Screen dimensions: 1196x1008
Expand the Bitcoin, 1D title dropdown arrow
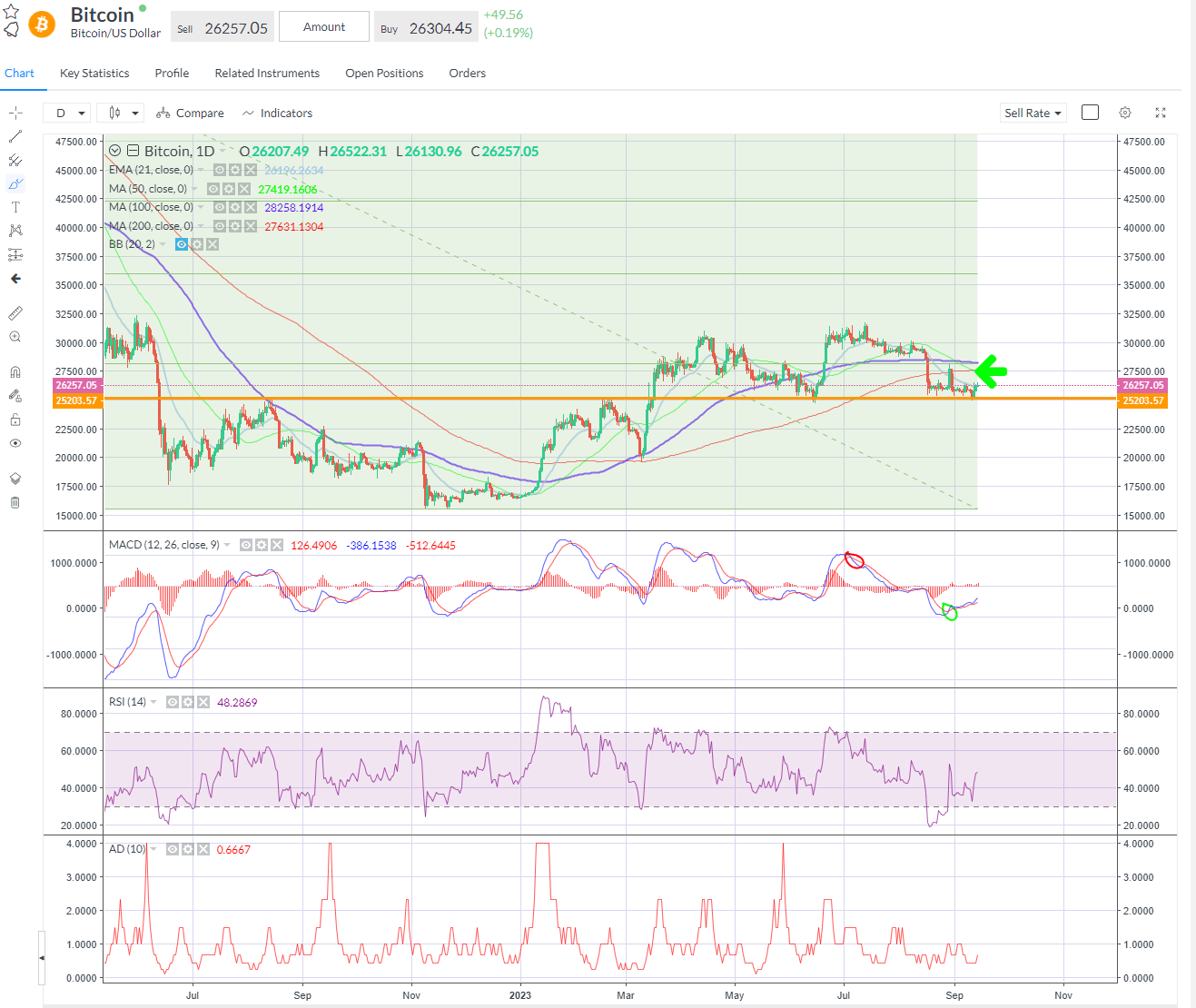[x=223, y=152]
